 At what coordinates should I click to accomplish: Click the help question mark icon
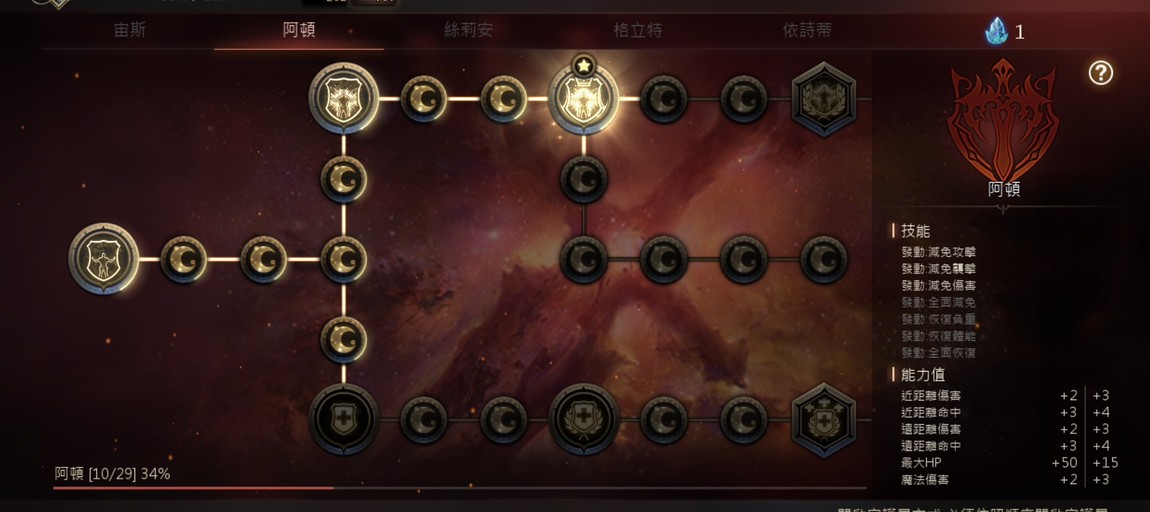coord(1100,73)
